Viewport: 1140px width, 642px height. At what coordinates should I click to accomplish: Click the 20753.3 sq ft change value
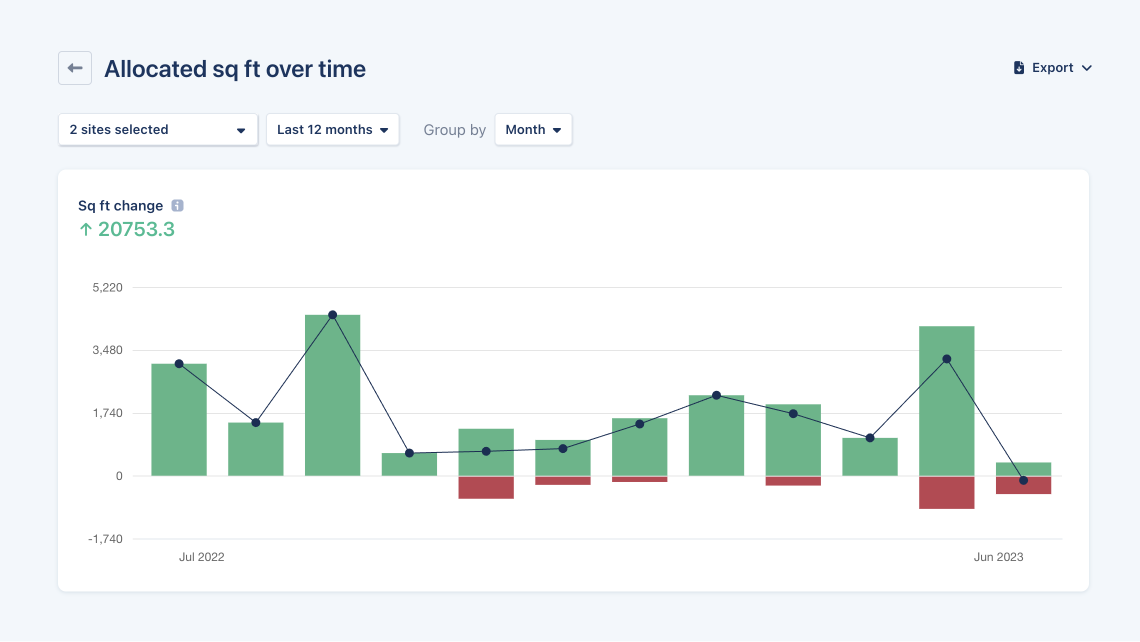[x=136, y=229]
